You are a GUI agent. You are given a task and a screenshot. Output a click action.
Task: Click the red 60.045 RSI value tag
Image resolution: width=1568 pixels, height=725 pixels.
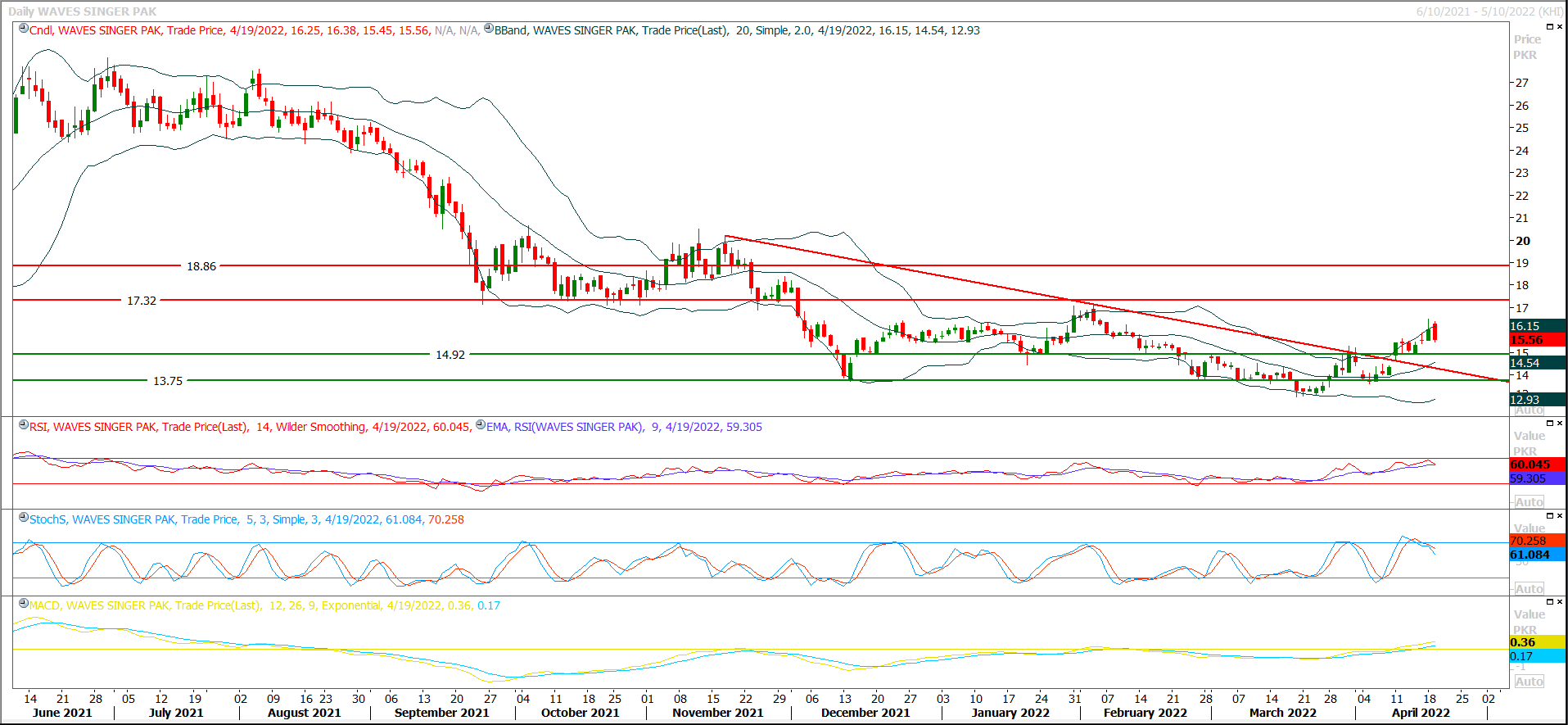coord(1537,464)
